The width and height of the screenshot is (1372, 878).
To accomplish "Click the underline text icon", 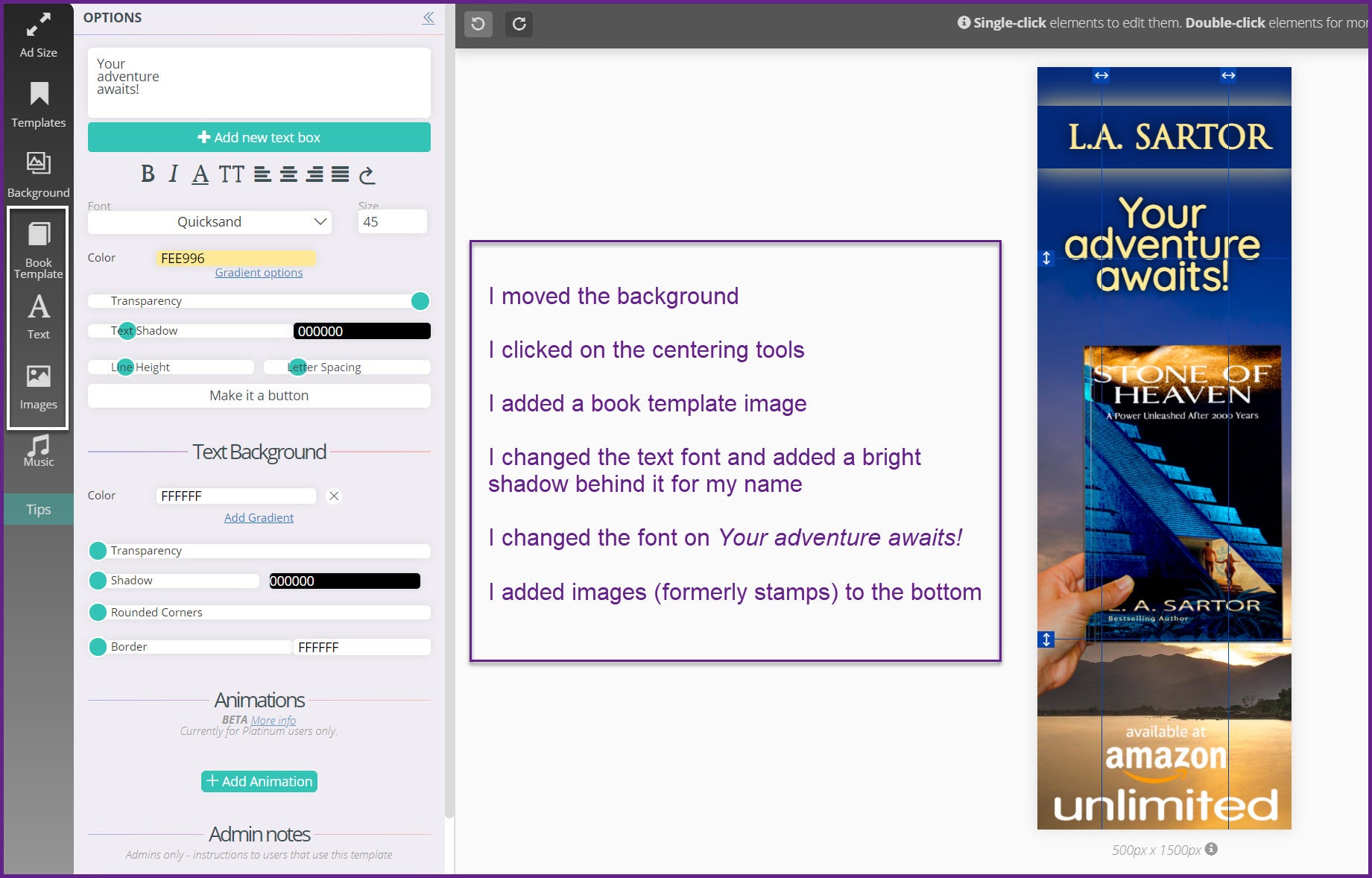I will (200, 174).
